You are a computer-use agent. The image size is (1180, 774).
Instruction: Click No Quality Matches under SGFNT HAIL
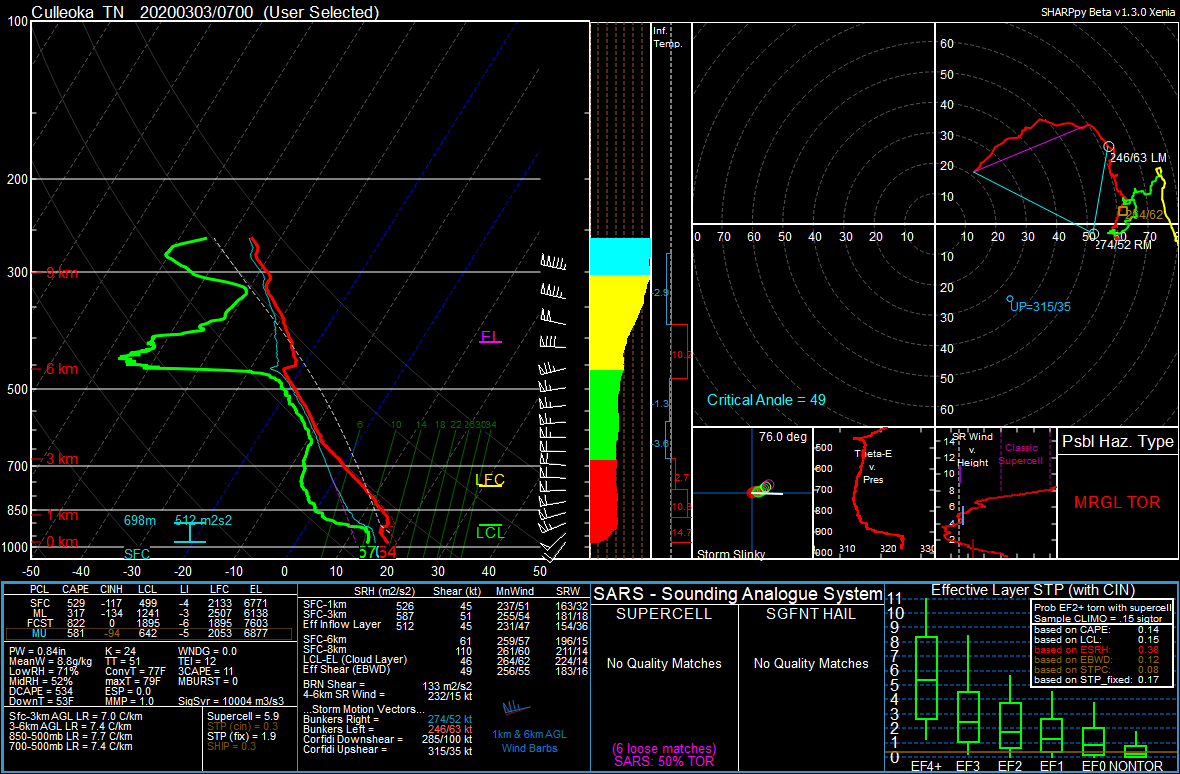point(811,663)
